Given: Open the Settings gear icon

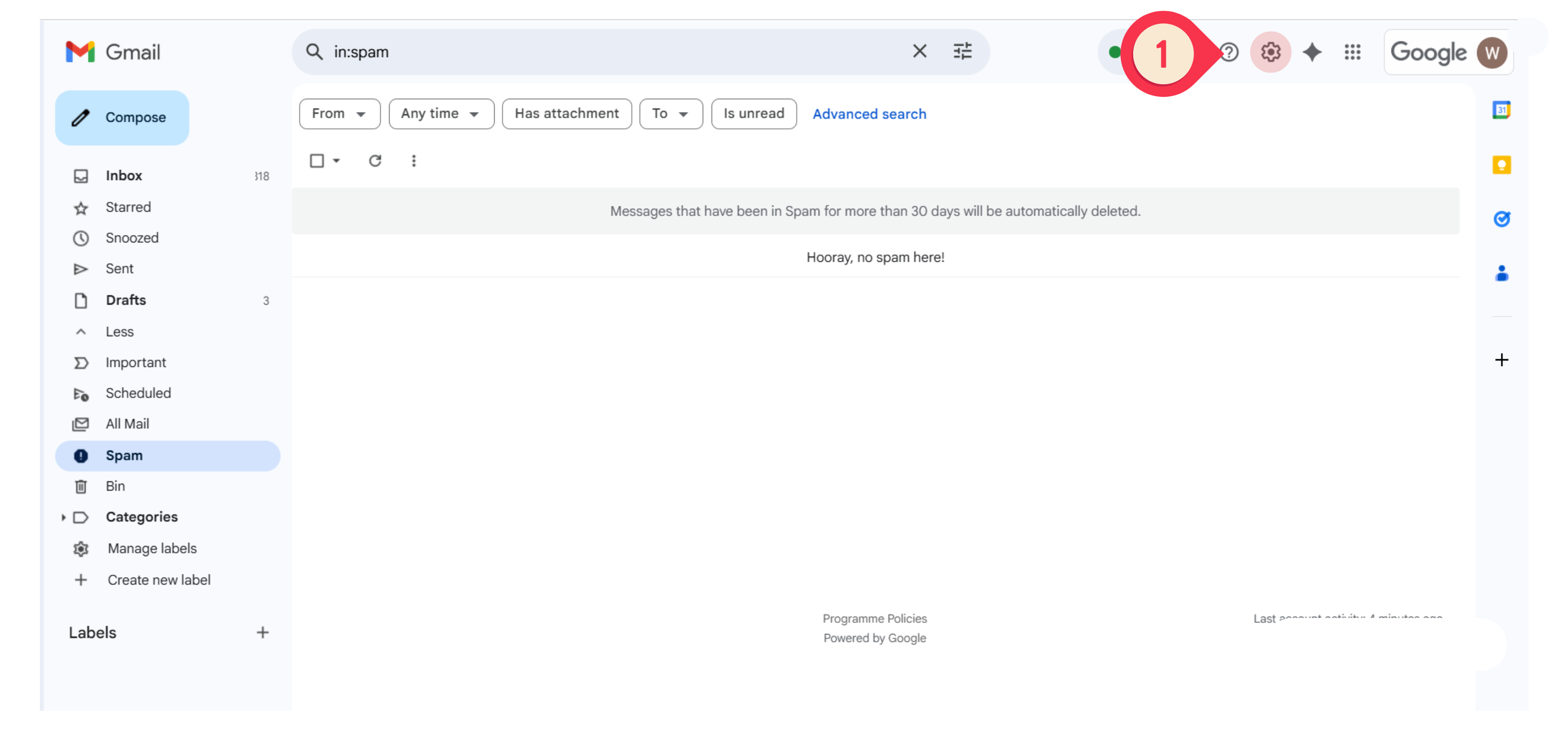Looking at the screenshot, I should 1270,52.
